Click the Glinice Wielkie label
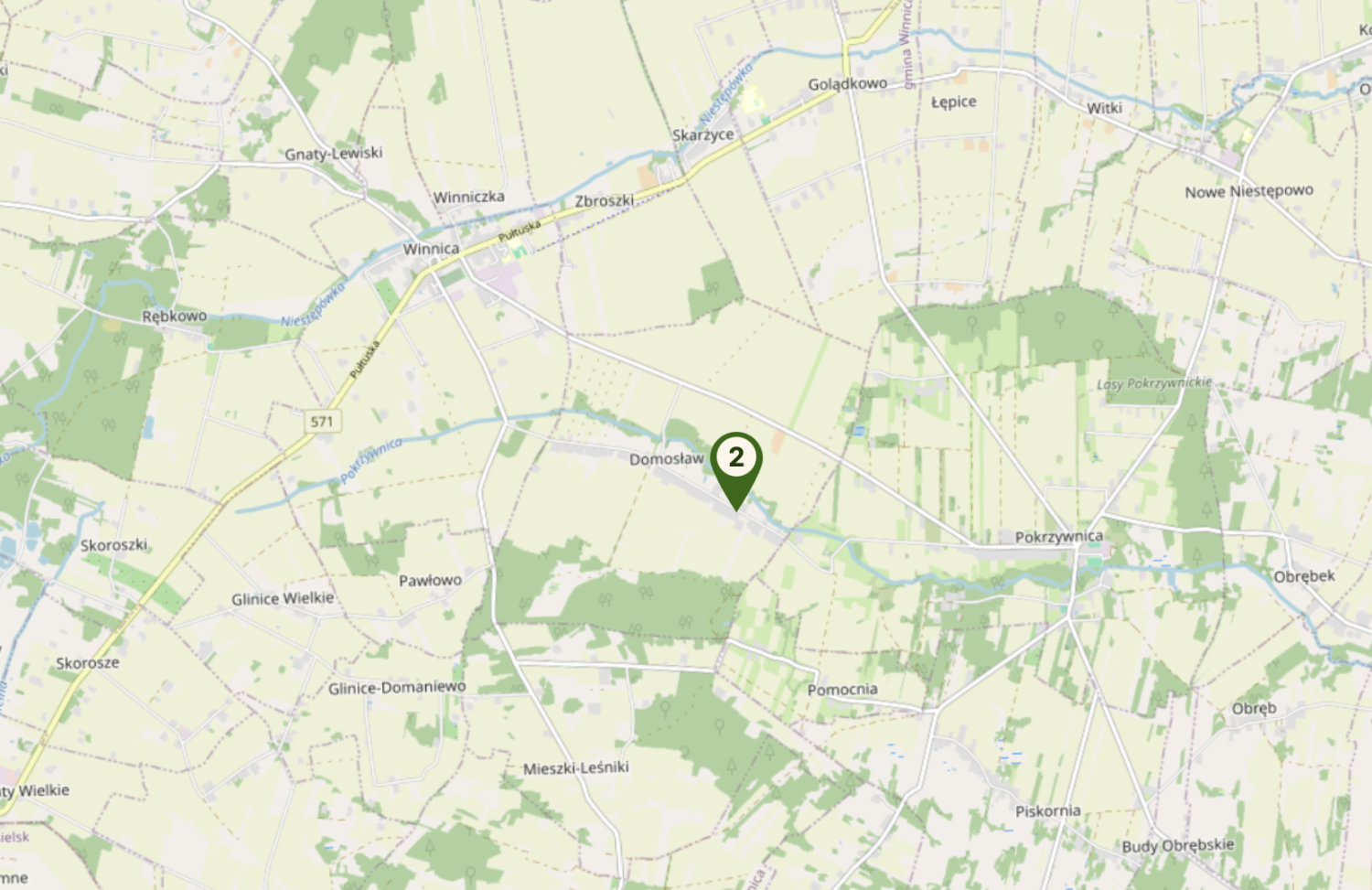This screenshot has width=1372, height=890. (x=283, y=598)
